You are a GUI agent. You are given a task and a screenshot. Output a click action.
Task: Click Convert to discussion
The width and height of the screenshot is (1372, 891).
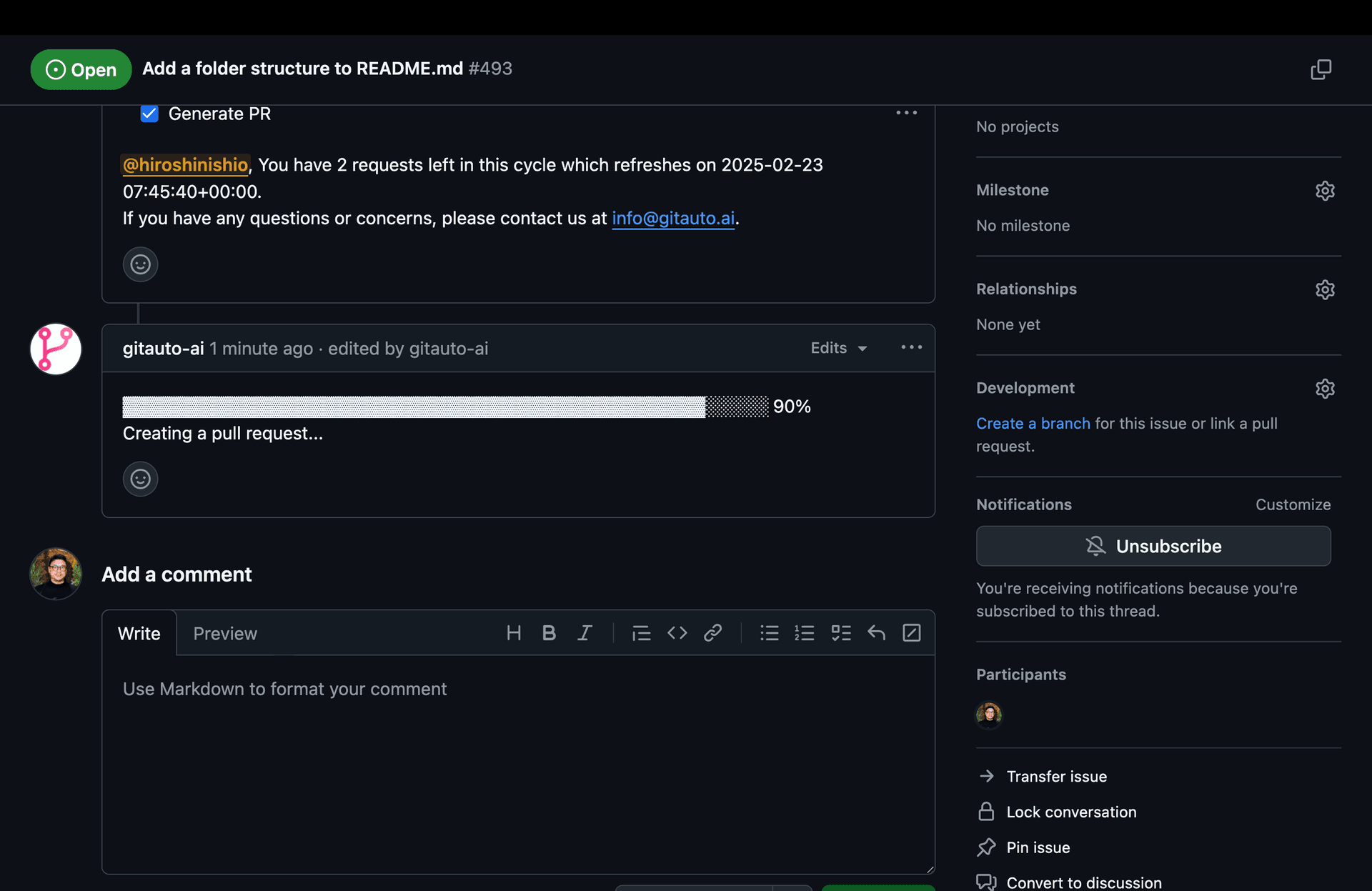click(1084, 882)
